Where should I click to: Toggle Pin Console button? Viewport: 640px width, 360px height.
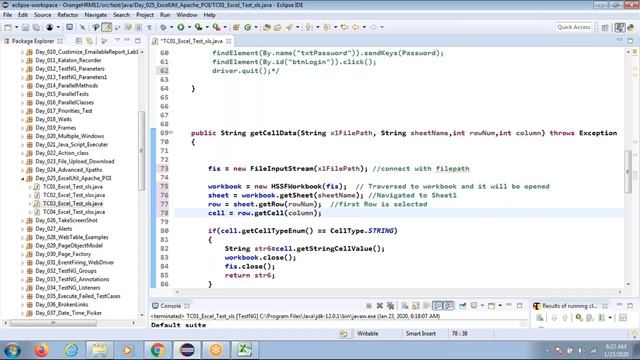pos(463,306)
